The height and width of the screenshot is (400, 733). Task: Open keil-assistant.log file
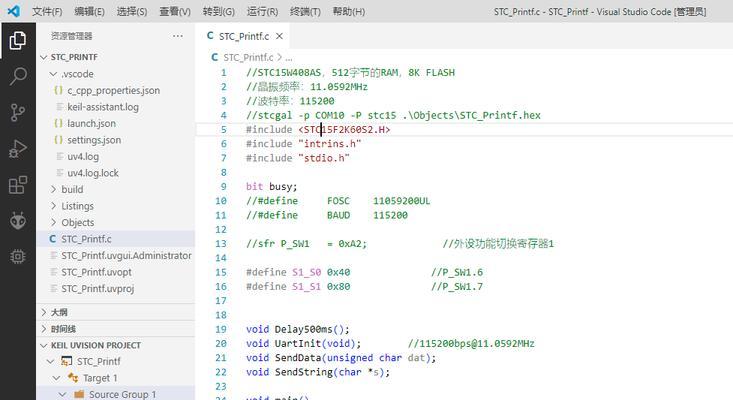[103, 107]
